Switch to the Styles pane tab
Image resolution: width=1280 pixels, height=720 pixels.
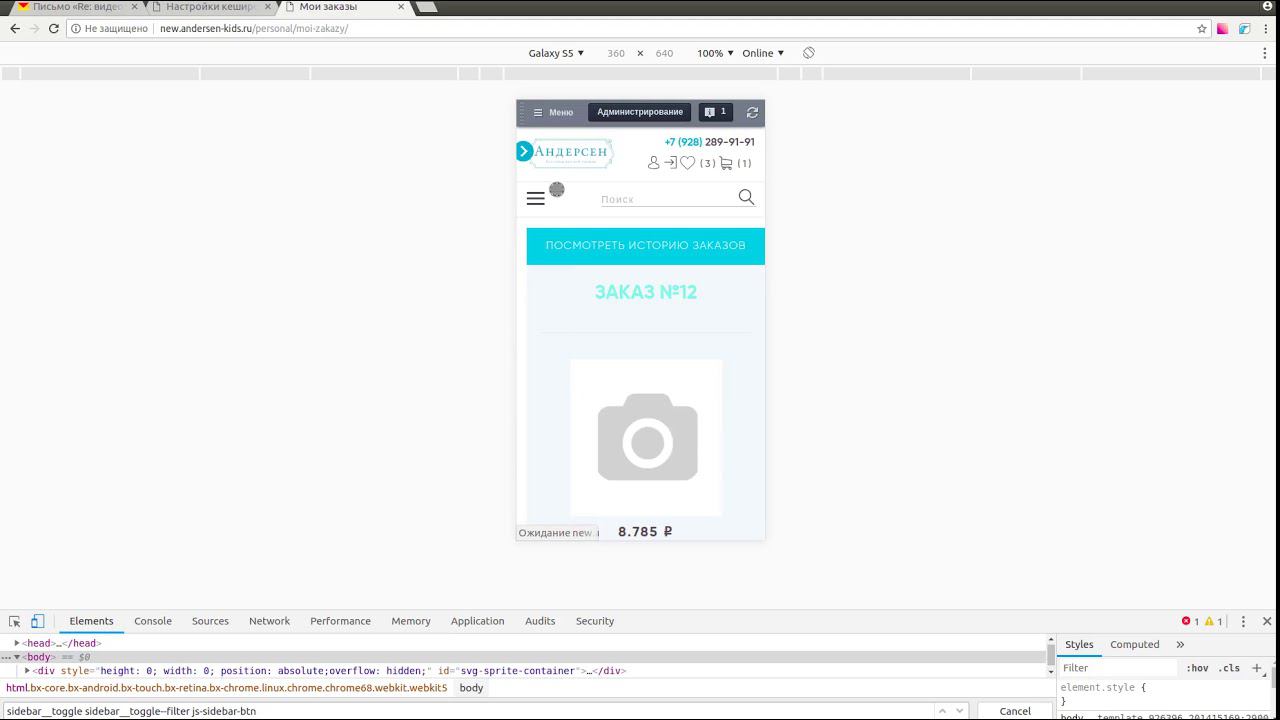1079,645
